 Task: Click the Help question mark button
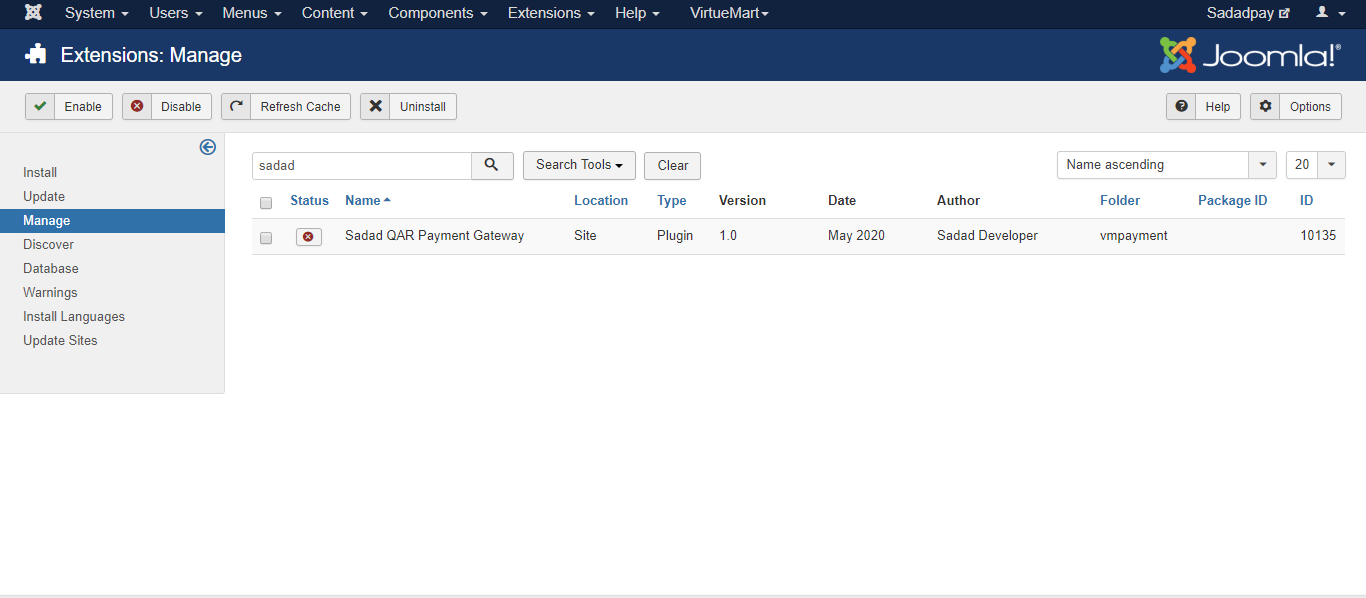(x=1203, y=107)
